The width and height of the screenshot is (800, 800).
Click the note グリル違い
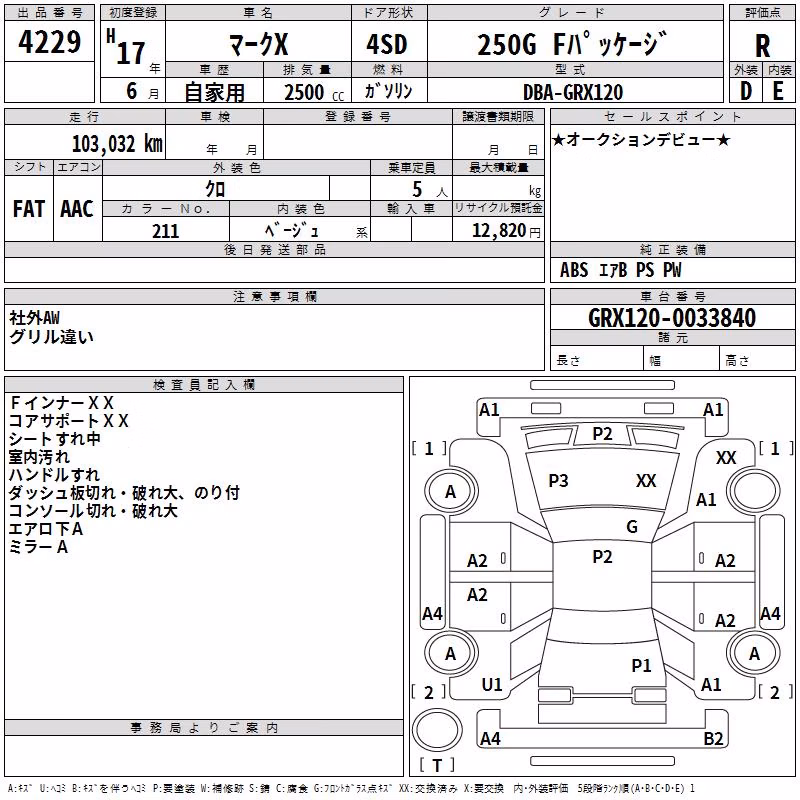point(51,337)
